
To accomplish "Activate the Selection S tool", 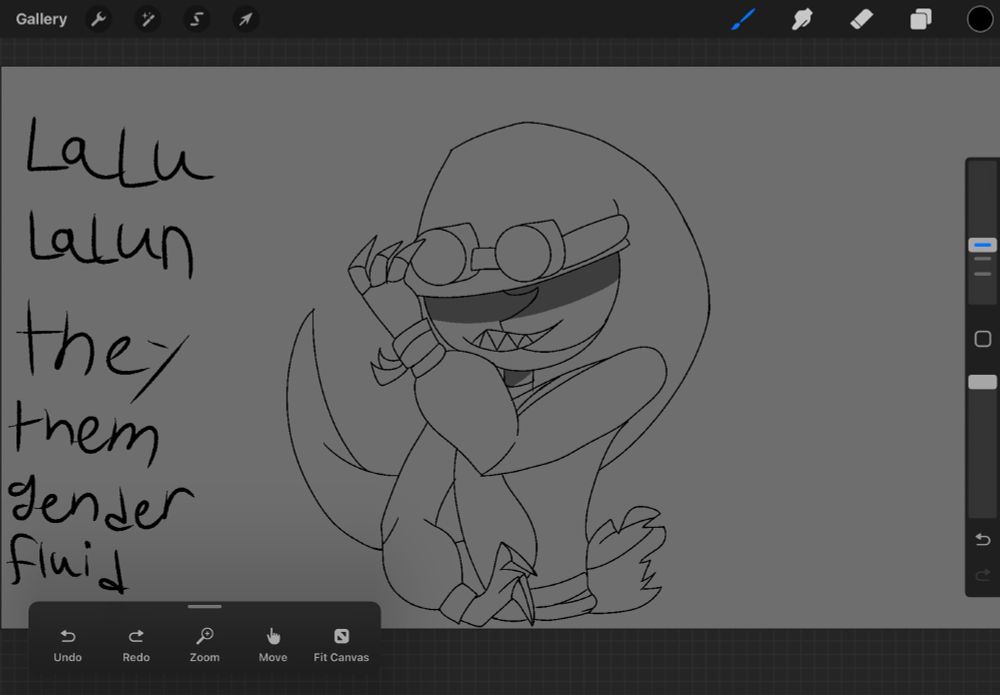I will pos(196,20).
